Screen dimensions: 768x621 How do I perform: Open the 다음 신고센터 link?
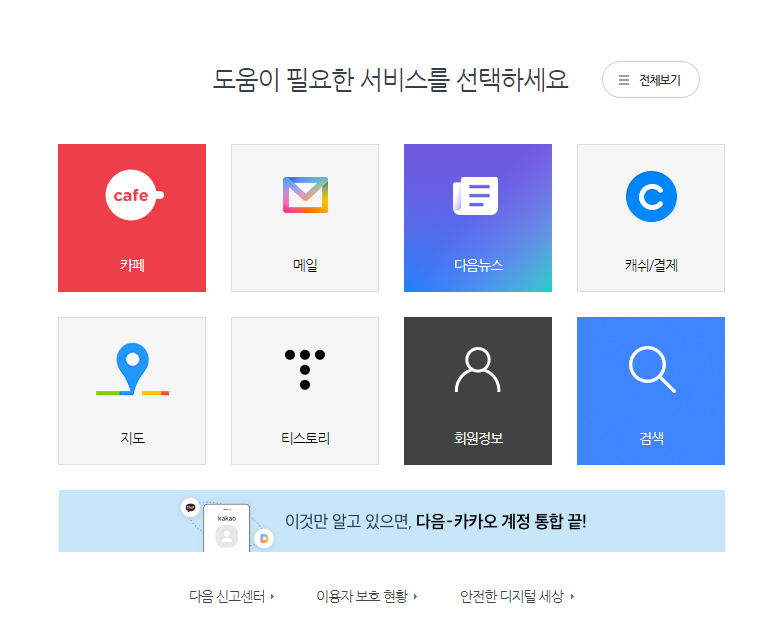[227, 597]
